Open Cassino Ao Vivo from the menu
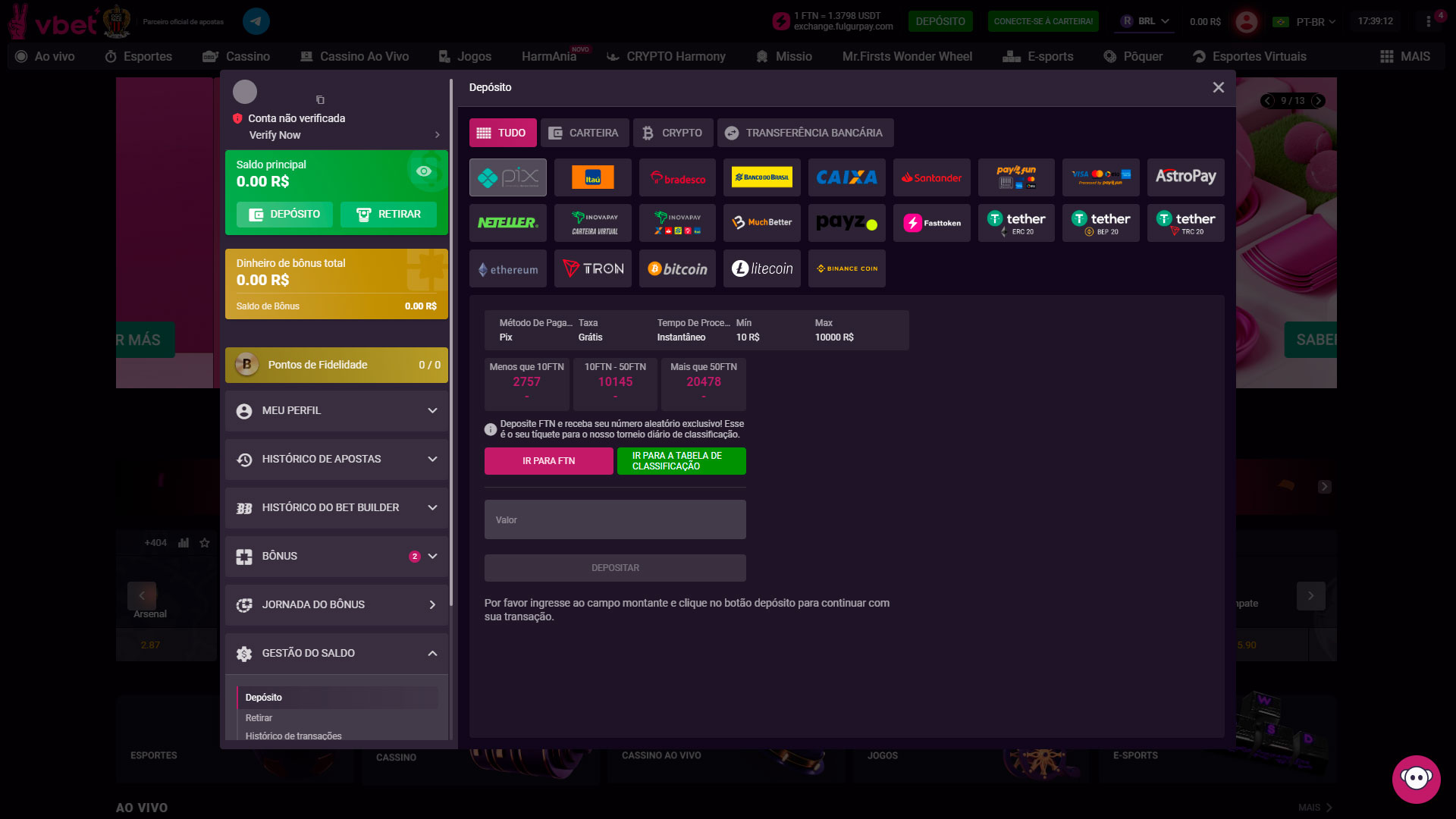This screenshot has height=819, width=1456. (353, 55)
